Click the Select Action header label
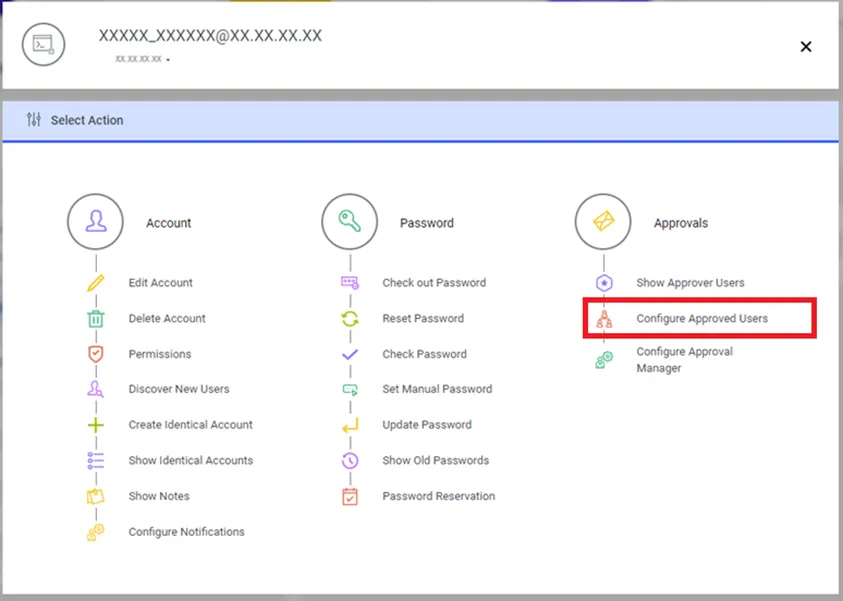Viewport: 843px width, 601px height. [x=87, y=120]
